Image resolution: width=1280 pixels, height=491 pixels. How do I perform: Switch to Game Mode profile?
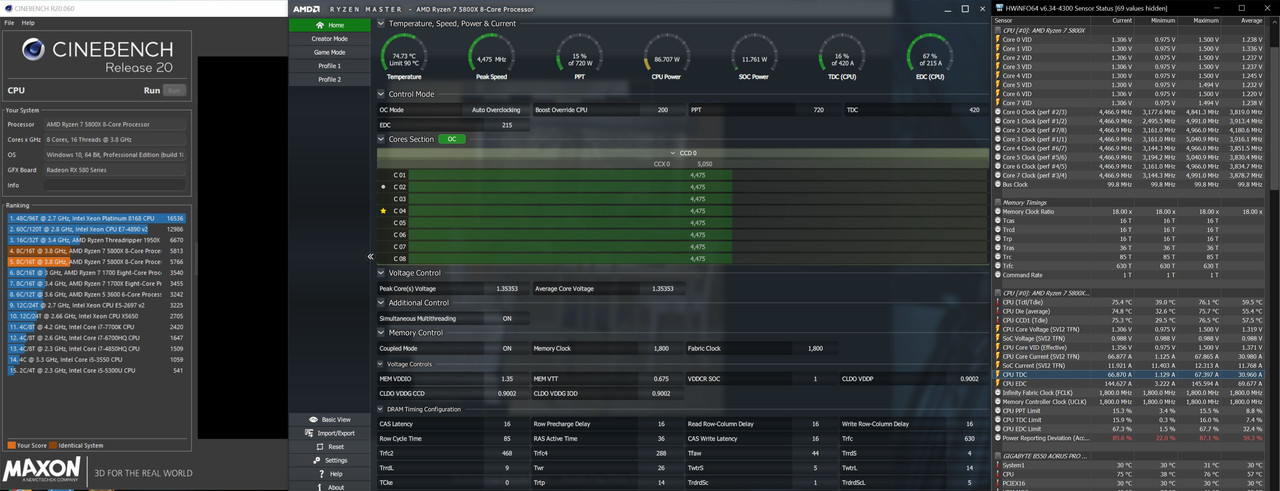329,52
